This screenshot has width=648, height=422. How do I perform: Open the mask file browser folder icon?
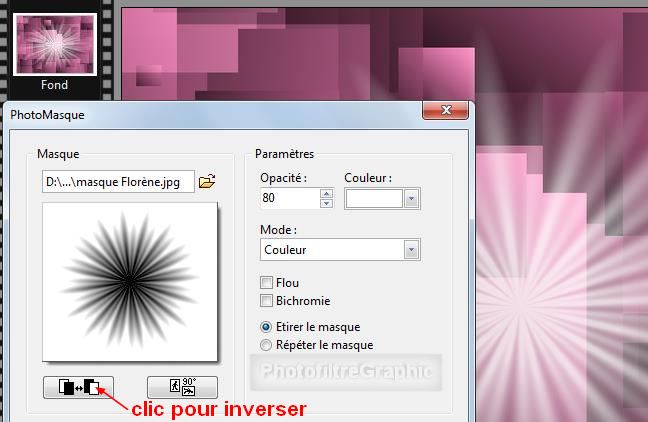207,181
